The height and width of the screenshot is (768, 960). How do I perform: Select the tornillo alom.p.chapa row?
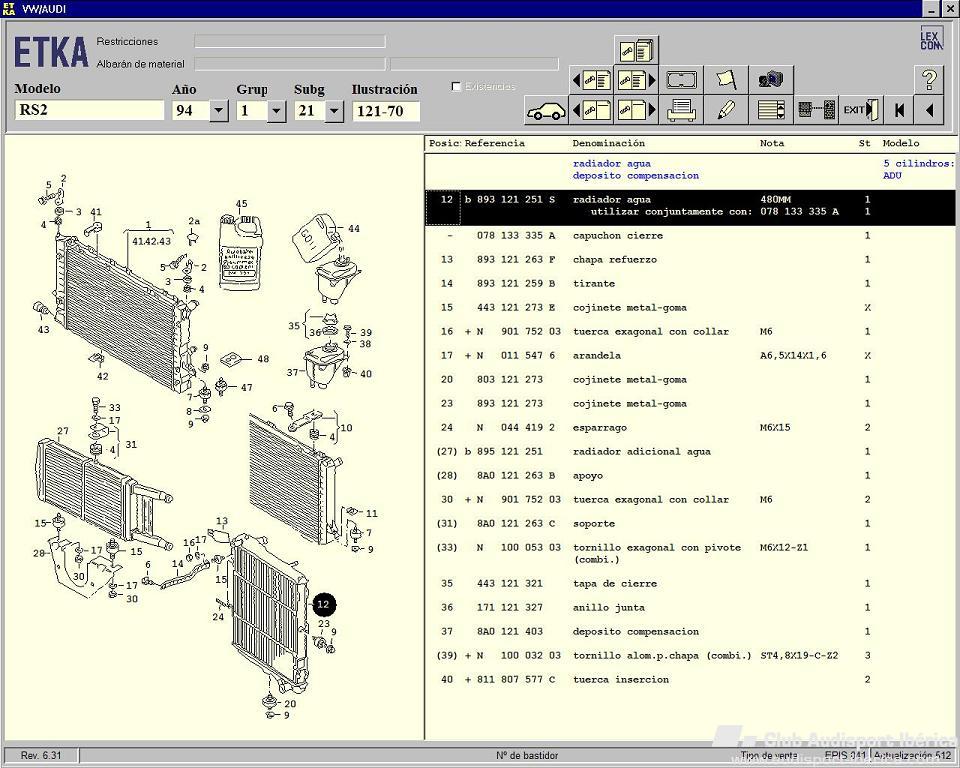(690, 655)
